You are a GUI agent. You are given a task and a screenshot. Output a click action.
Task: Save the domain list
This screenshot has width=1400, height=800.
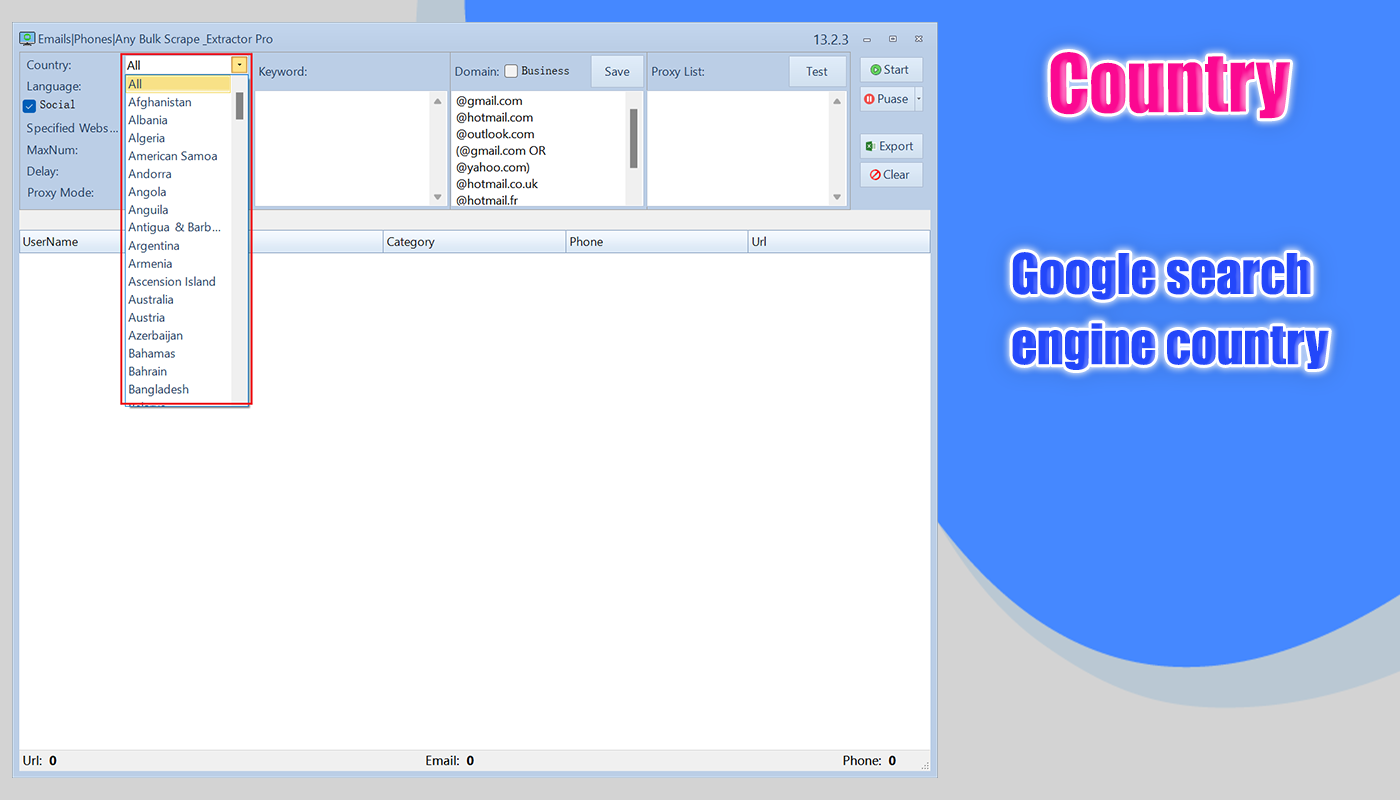click(617, 72)
